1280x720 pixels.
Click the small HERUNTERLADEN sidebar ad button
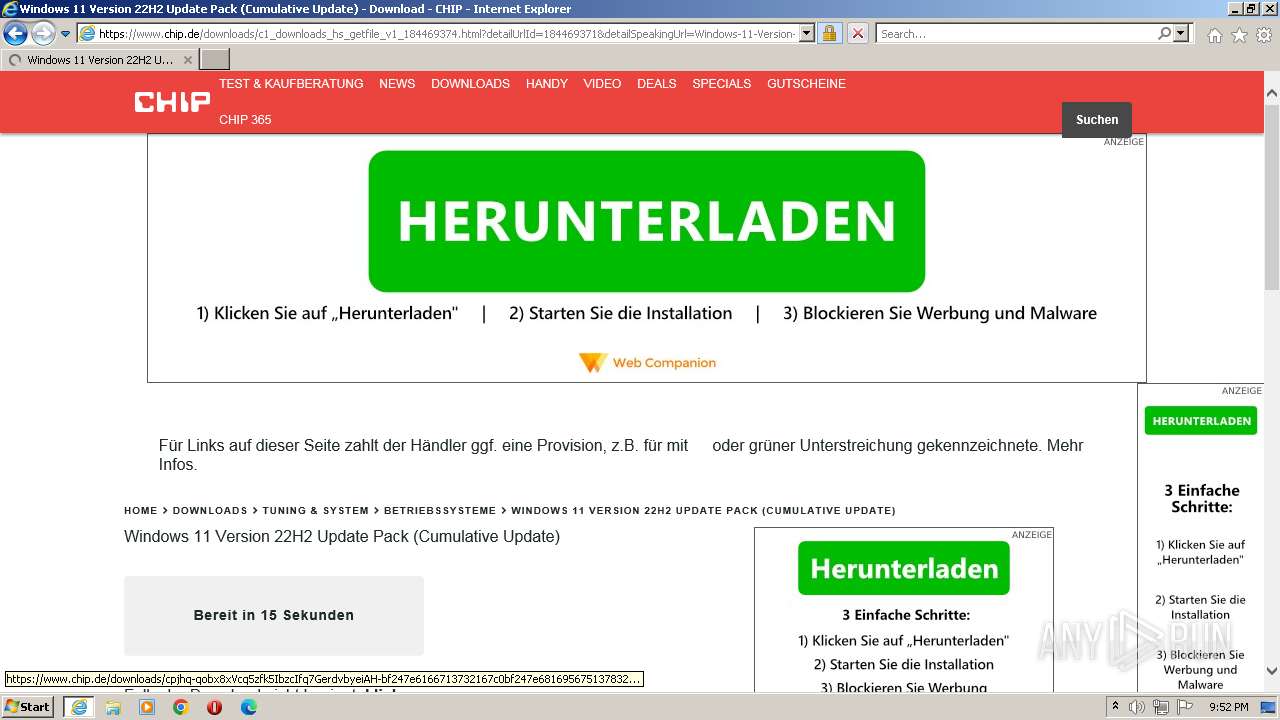click(x=1201, y=421)
